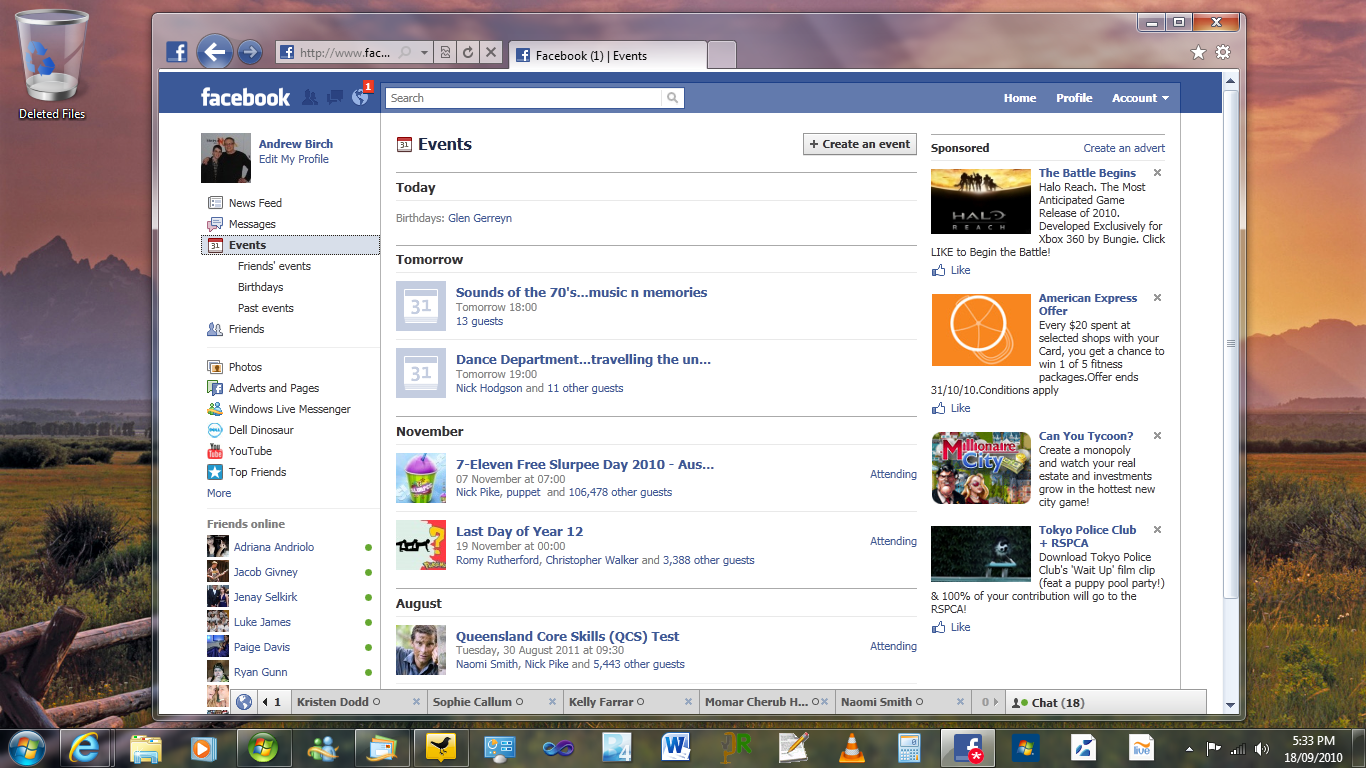Open Windows Live Messenger sidebar app
1366x768 pixels.
tap(290, 409)
